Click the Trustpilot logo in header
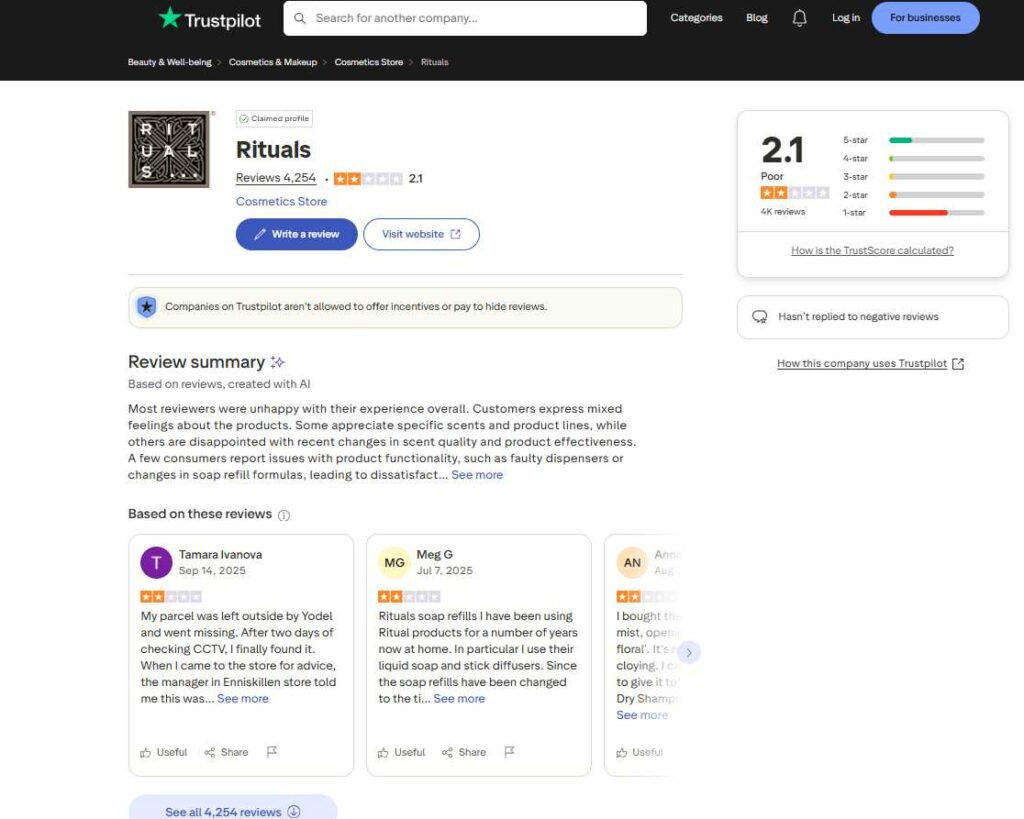 click(x=209, y=18)
